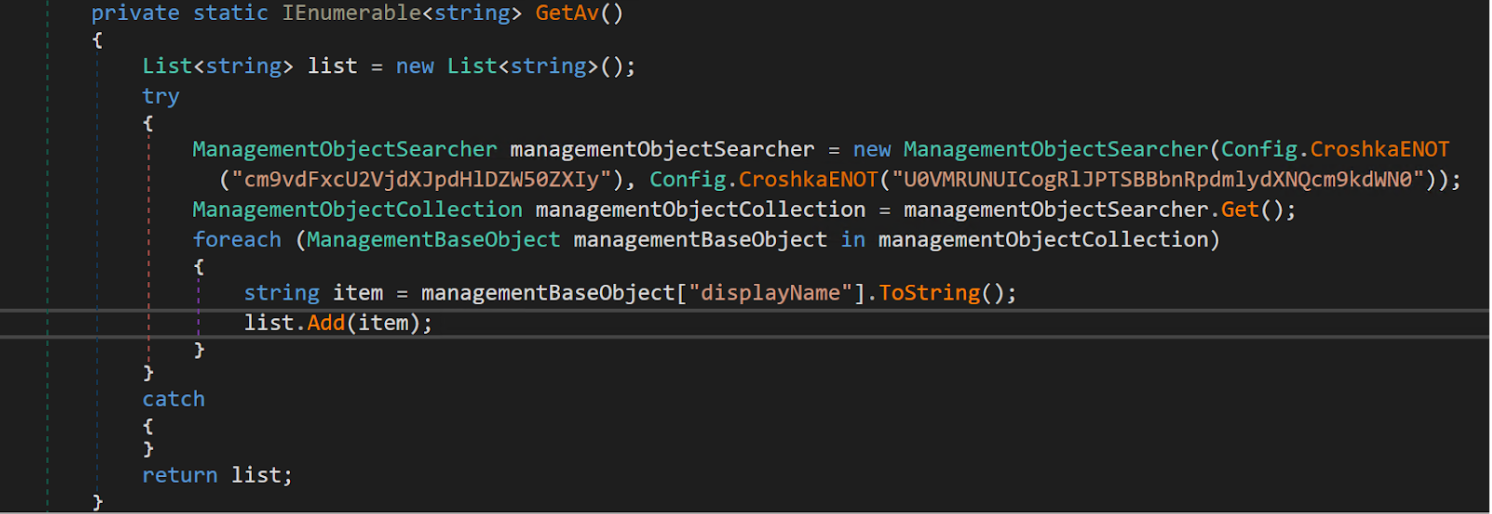Click the Add method on list

pyautogui.click(x=326, y=323)
